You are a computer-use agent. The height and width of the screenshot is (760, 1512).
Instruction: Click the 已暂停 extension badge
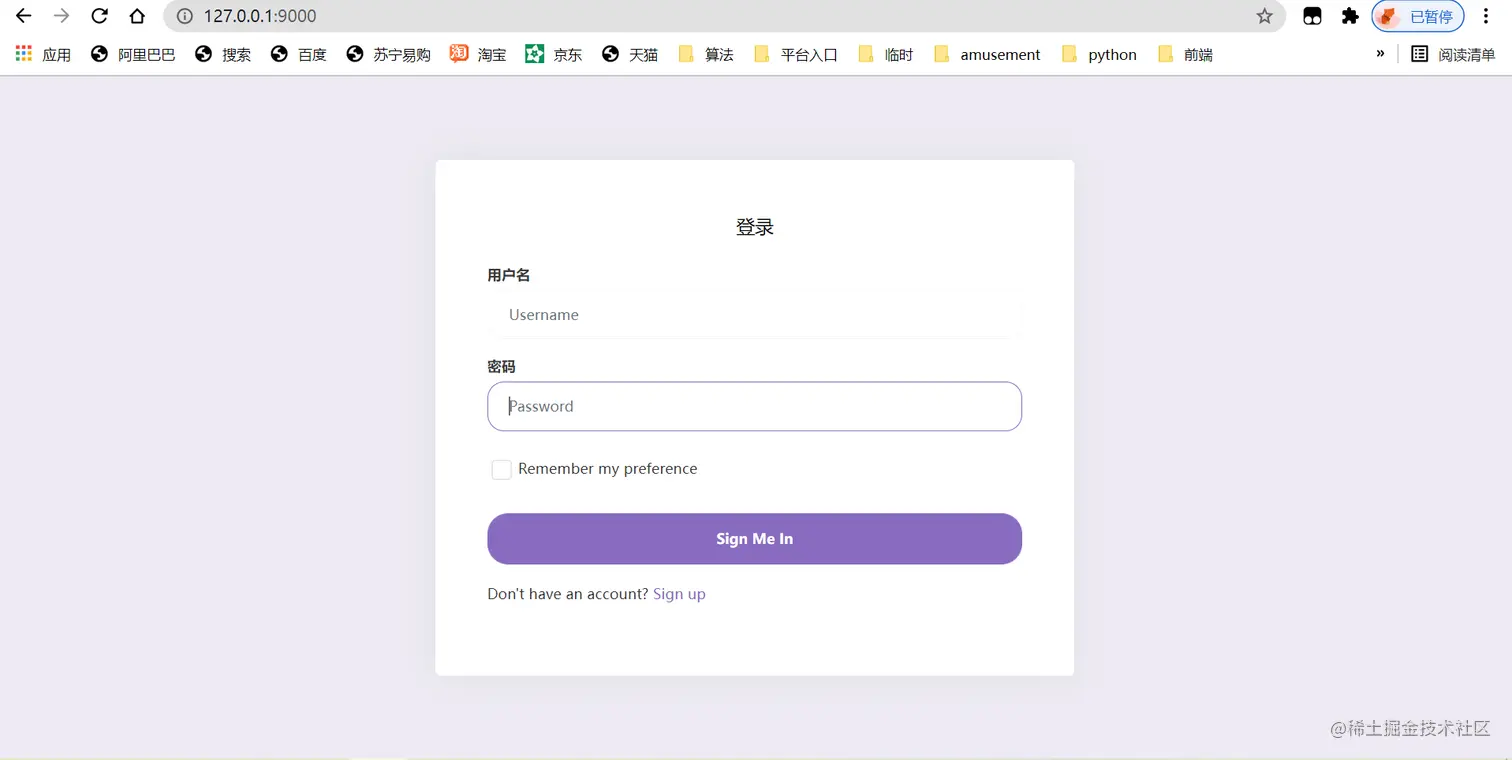pos(1417,16)
